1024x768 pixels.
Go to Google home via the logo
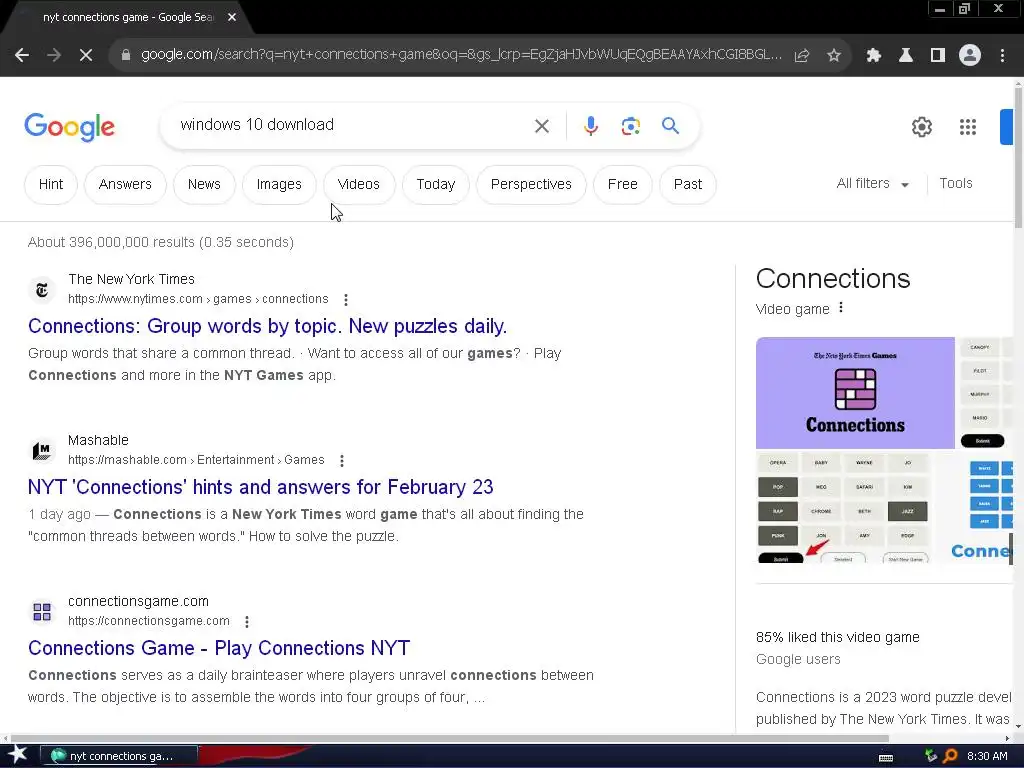70,127
